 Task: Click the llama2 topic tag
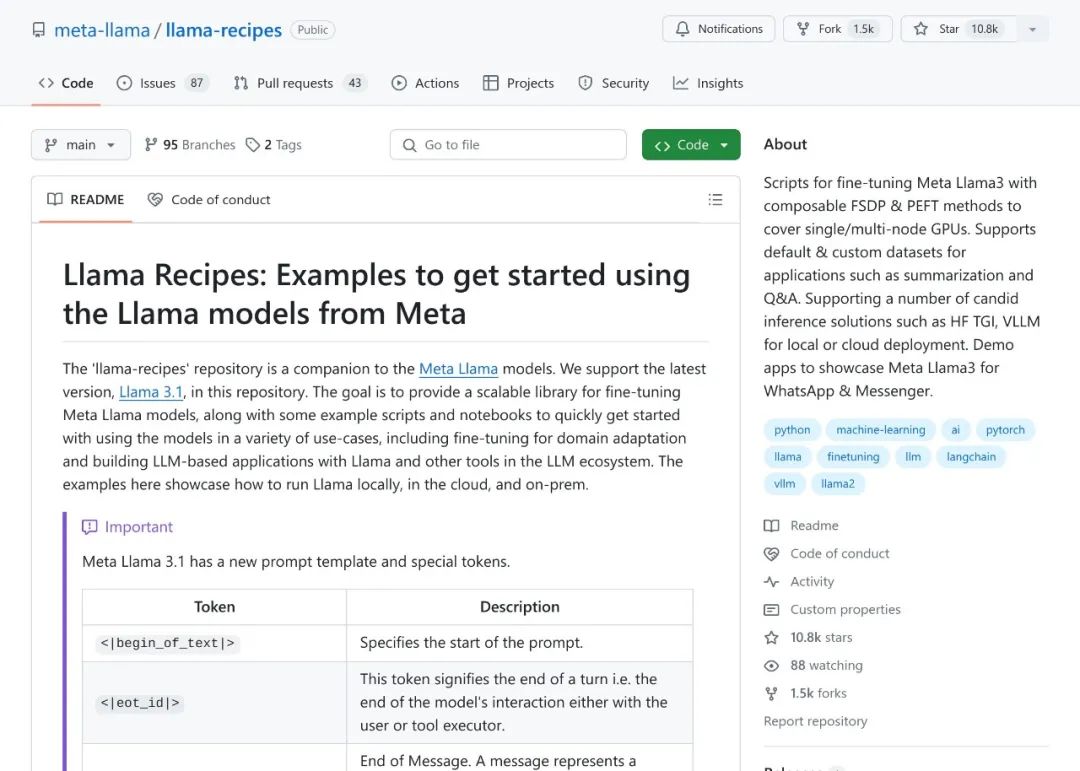pyautogui.click(x=838, y=484)
